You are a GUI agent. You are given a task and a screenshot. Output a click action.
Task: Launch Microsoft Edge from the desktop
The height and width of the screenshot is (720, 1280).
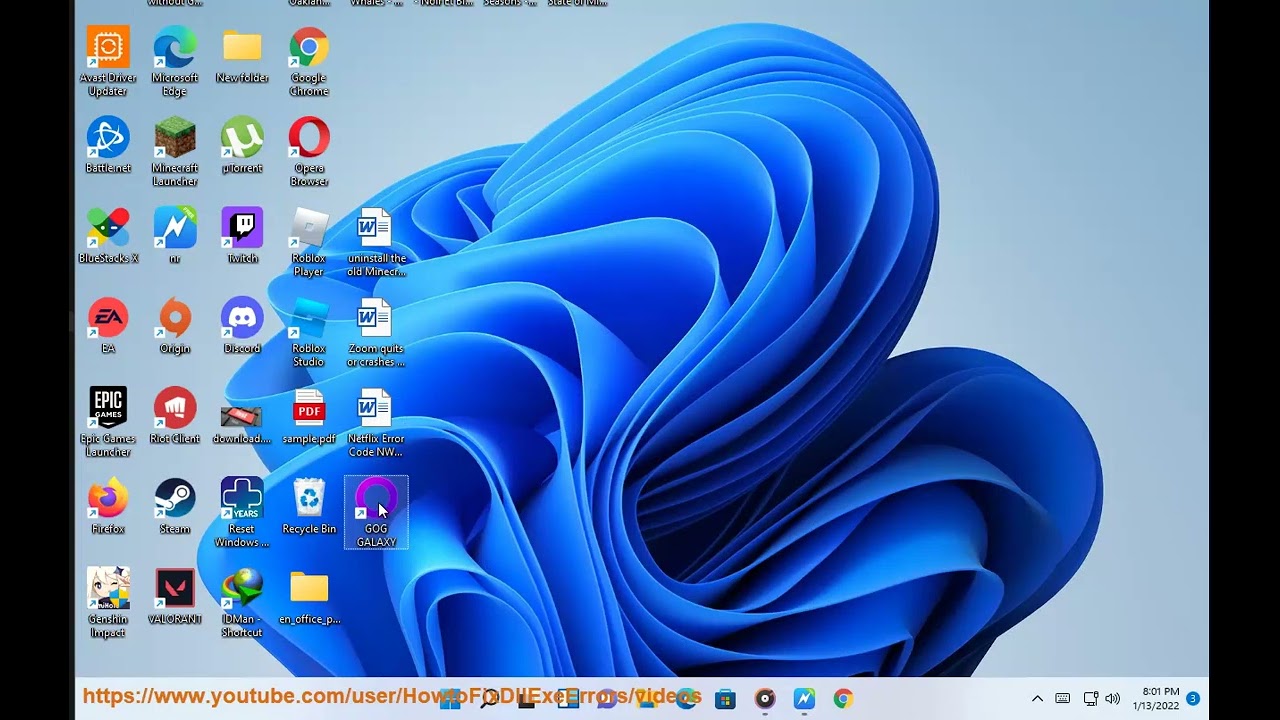(x=175, y=60)
